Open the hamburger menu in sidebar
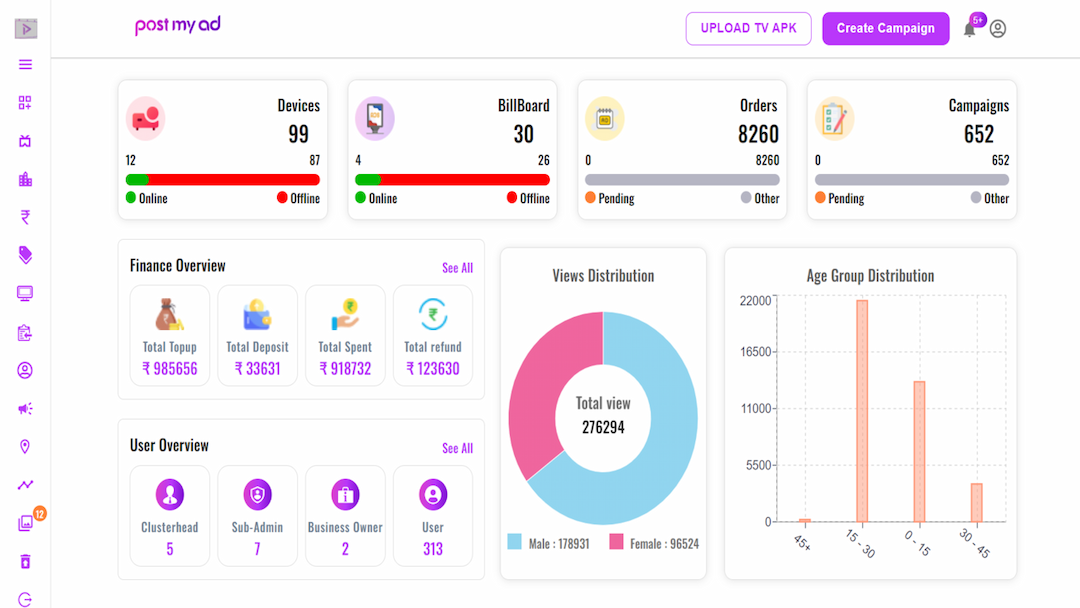This screenshot has width=1080, height=608. [x=25, y=65]
